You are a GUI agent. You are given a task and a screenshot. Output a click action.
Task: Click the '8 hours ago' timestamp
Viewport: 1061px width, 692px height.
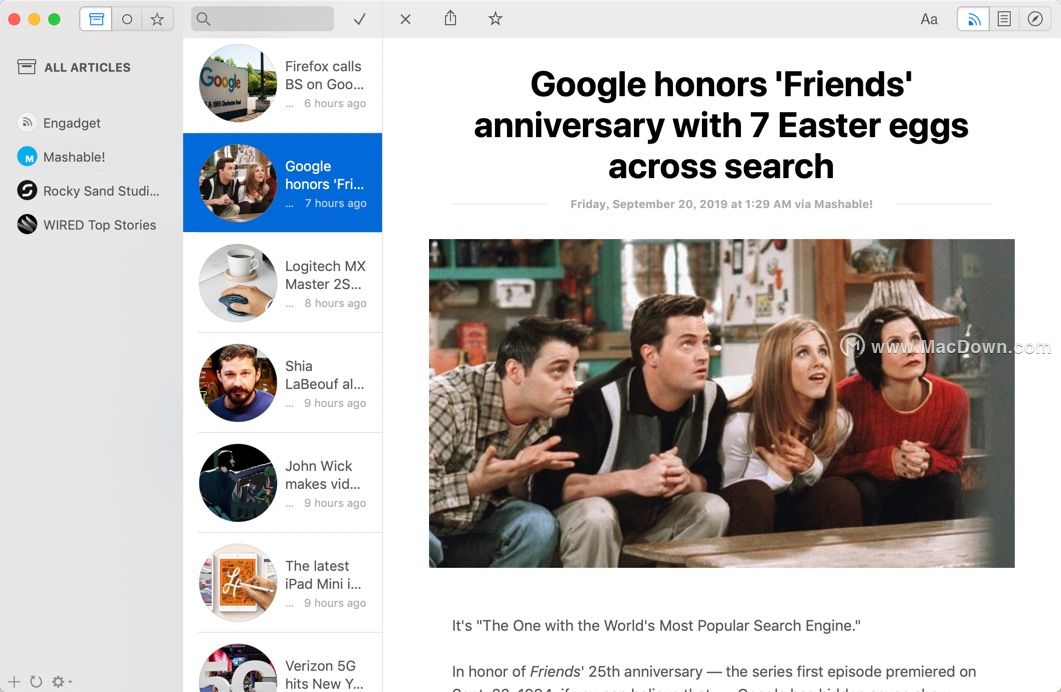pos(335,303)
